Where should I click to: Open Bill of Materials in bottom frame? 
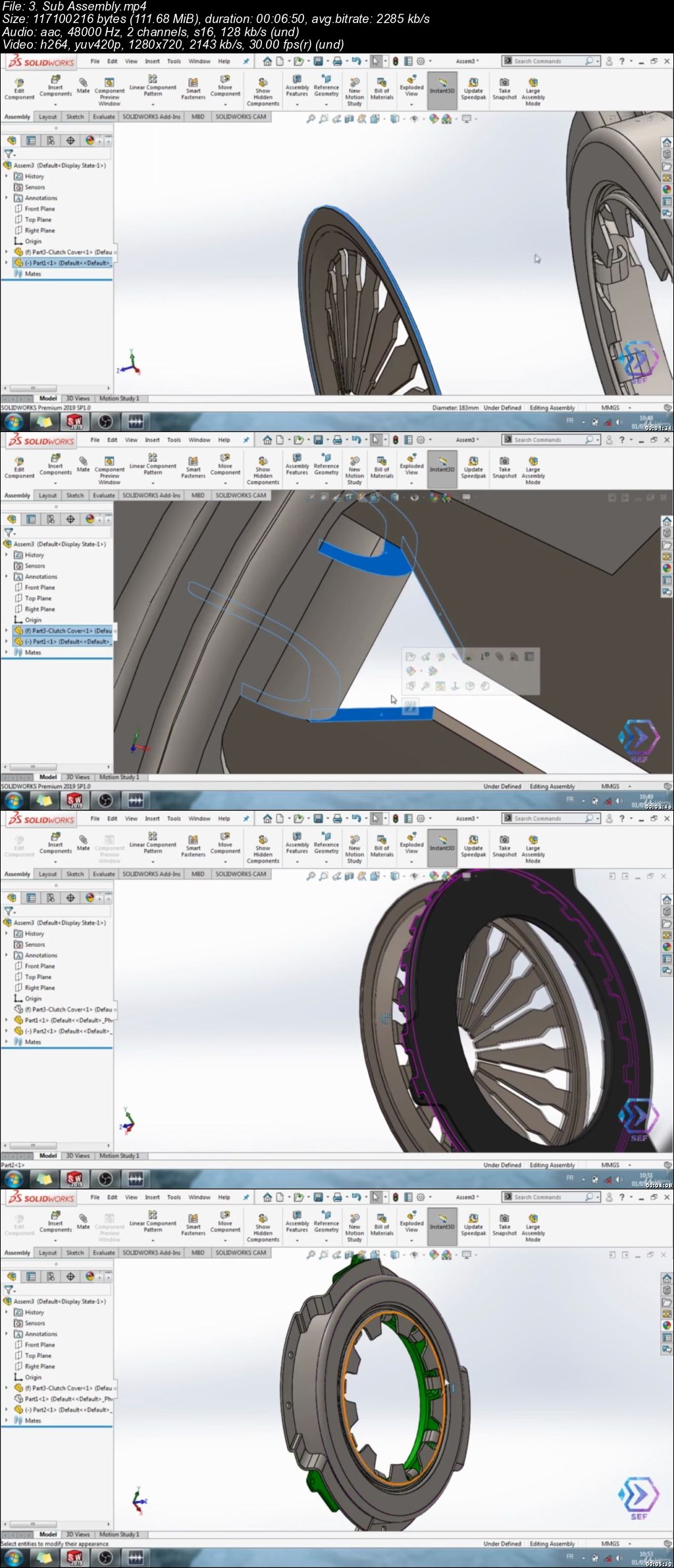click(x=382, y=1224)
